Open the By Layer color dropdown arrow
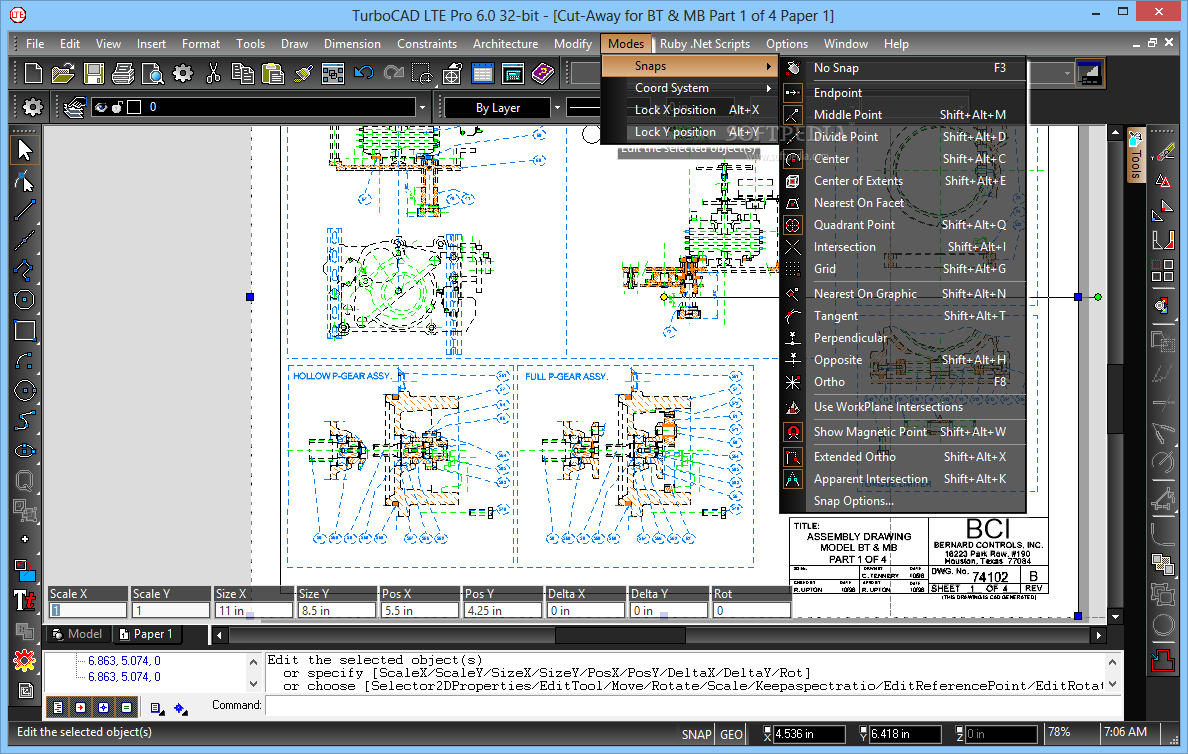This screenshot has height=754, width=1188. pyautogui.click(x=557, y=108)
